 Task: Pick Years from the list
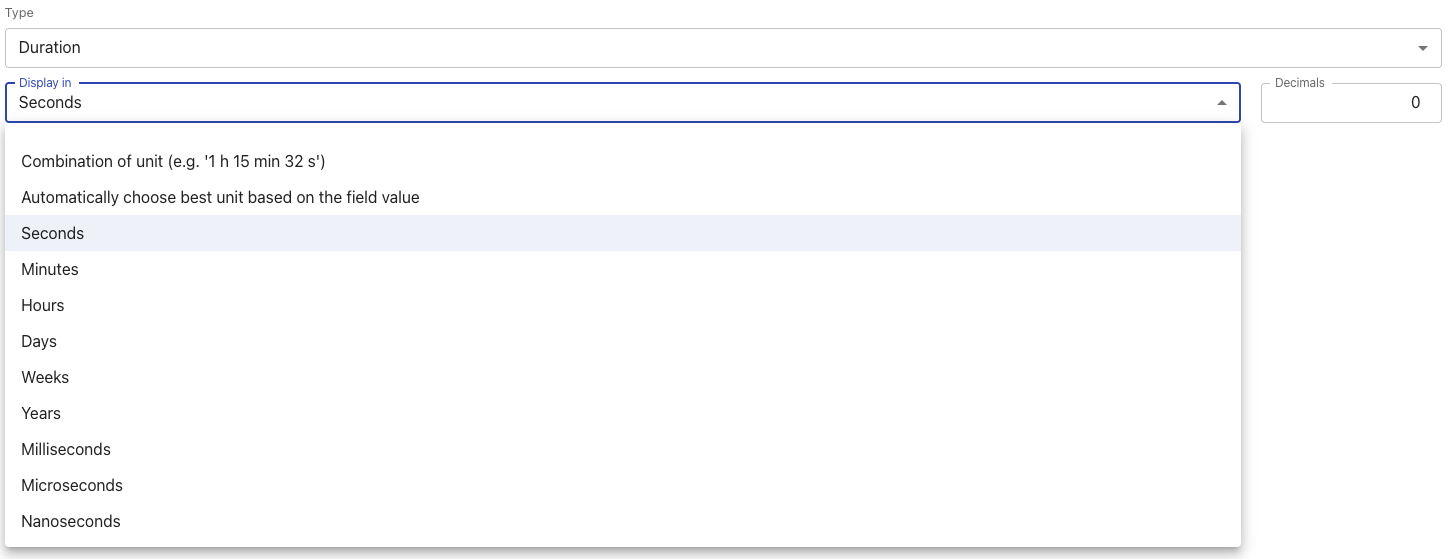(41, 413)
